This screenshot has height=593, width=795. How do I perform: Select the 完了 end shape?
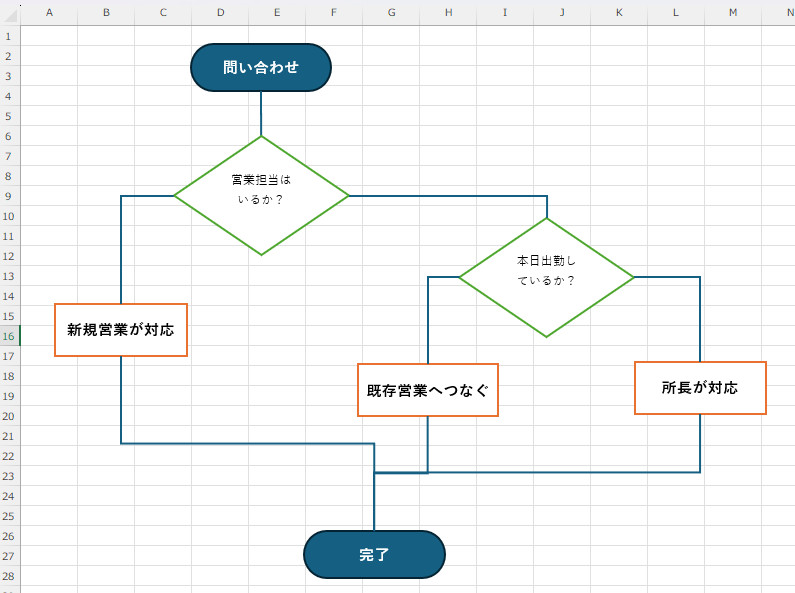[374, 555]
